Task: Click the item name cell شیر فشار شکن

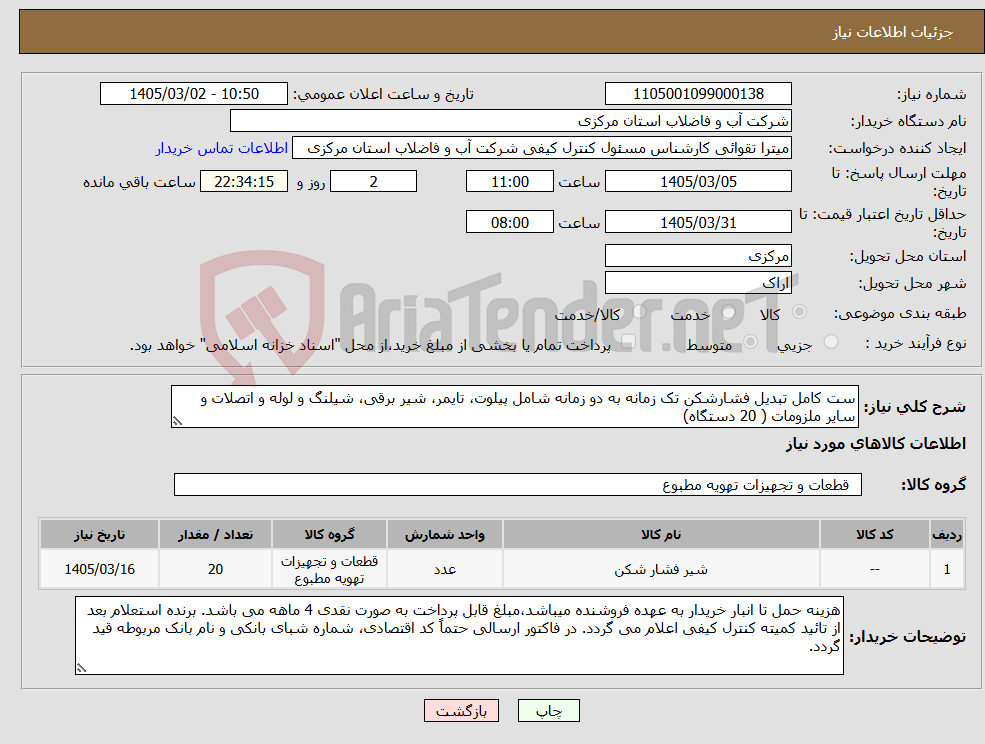Action: tap(661, 569)
